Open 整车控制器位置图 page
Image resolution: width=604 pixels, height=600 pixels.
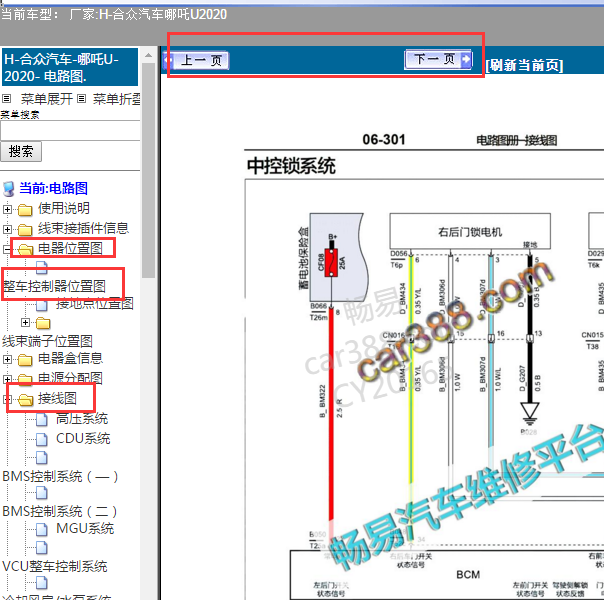(x=54, y=286)
